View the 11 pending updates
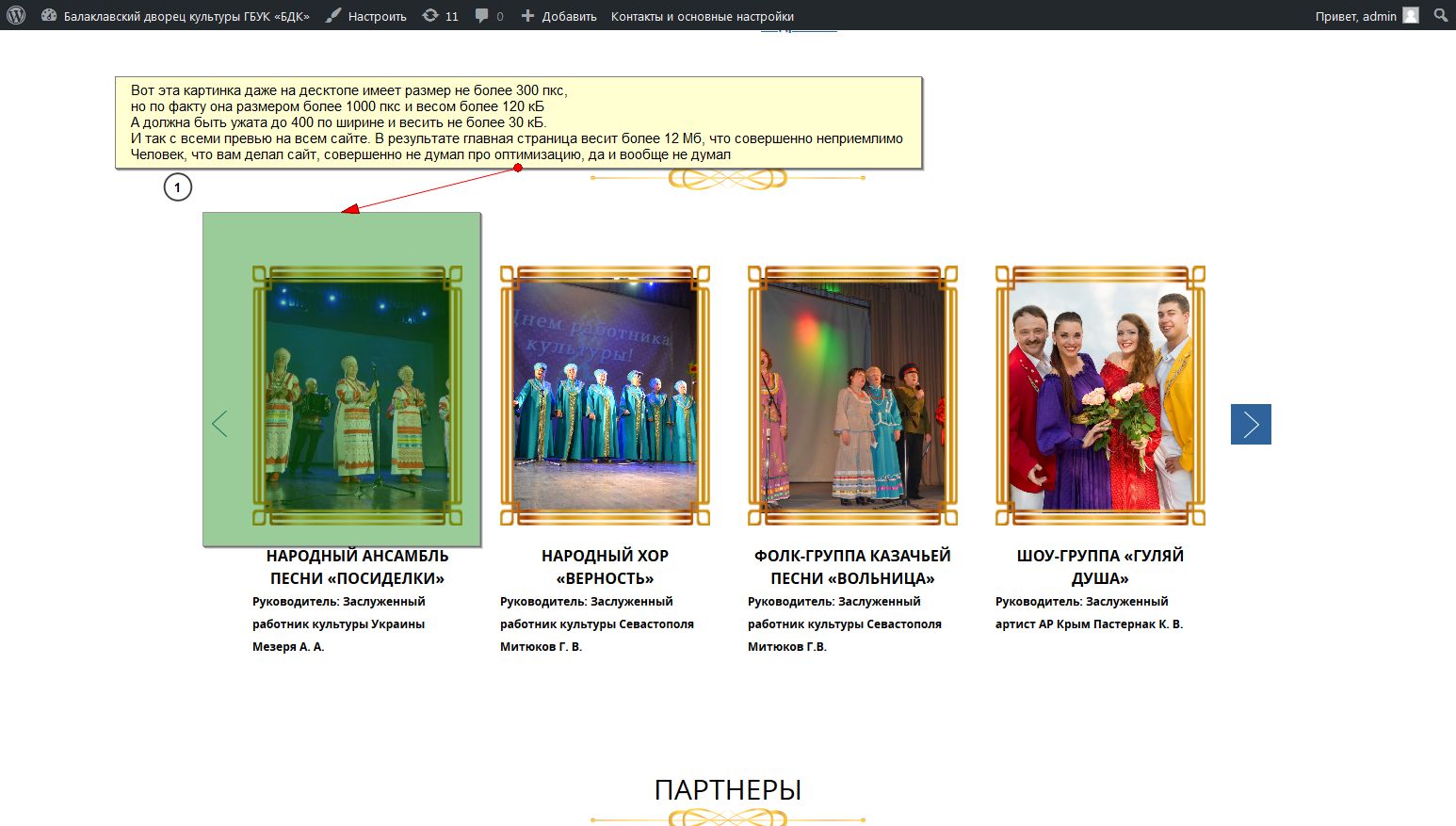Image resolution: width=1456 pixels, height=826 pixels. point(452,16)
